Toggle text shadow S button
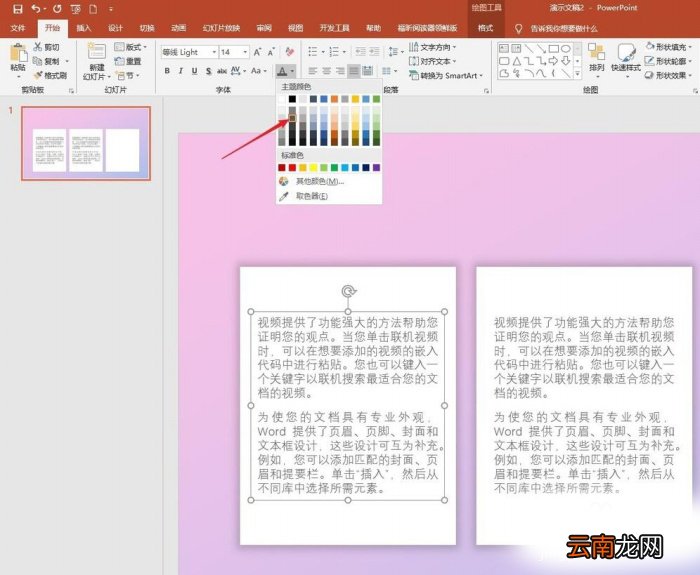 (208, 71)
